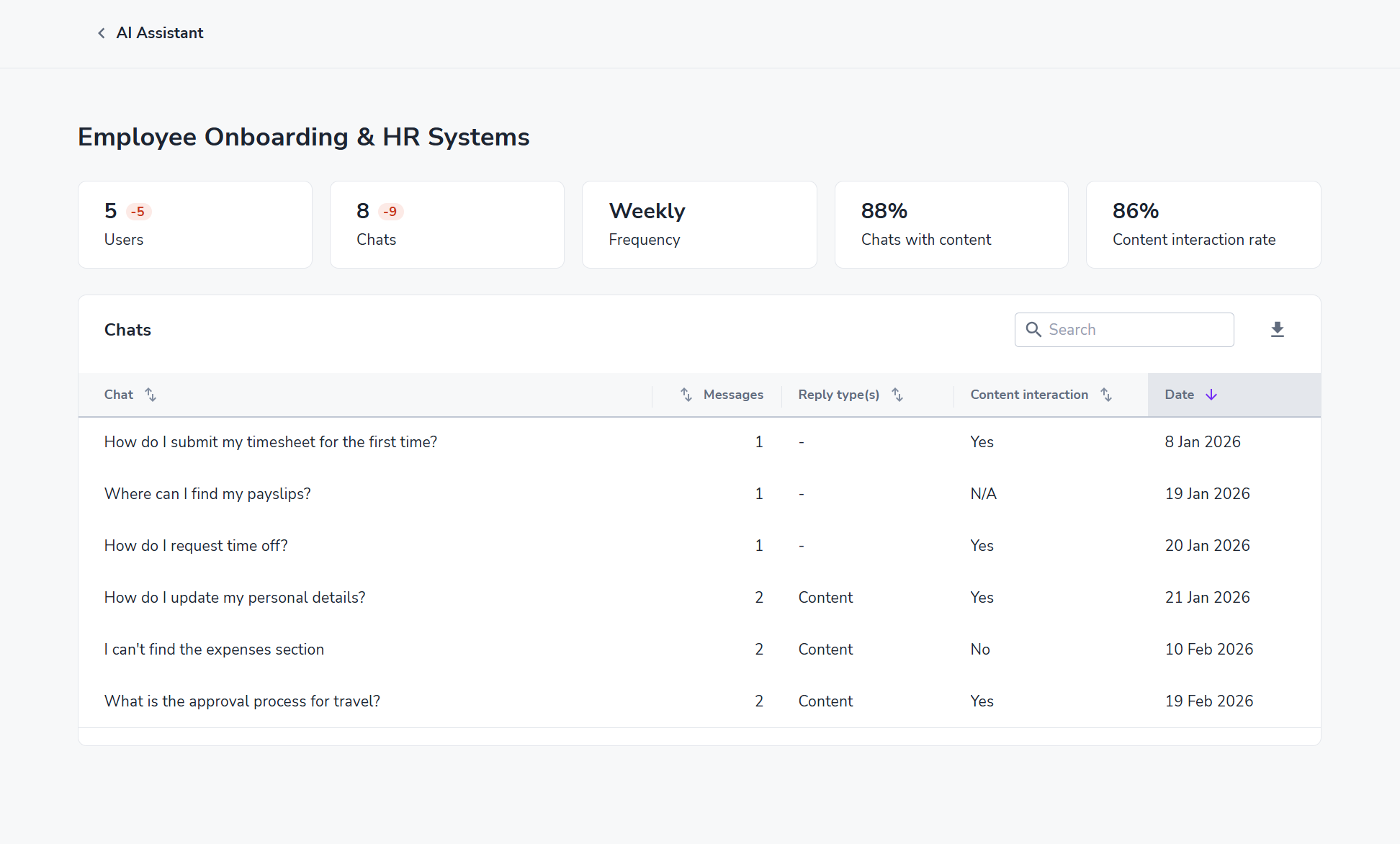Sort by Messages column arrows icon
Viewport: 1400px width, 844px height.
click(686, 395)
